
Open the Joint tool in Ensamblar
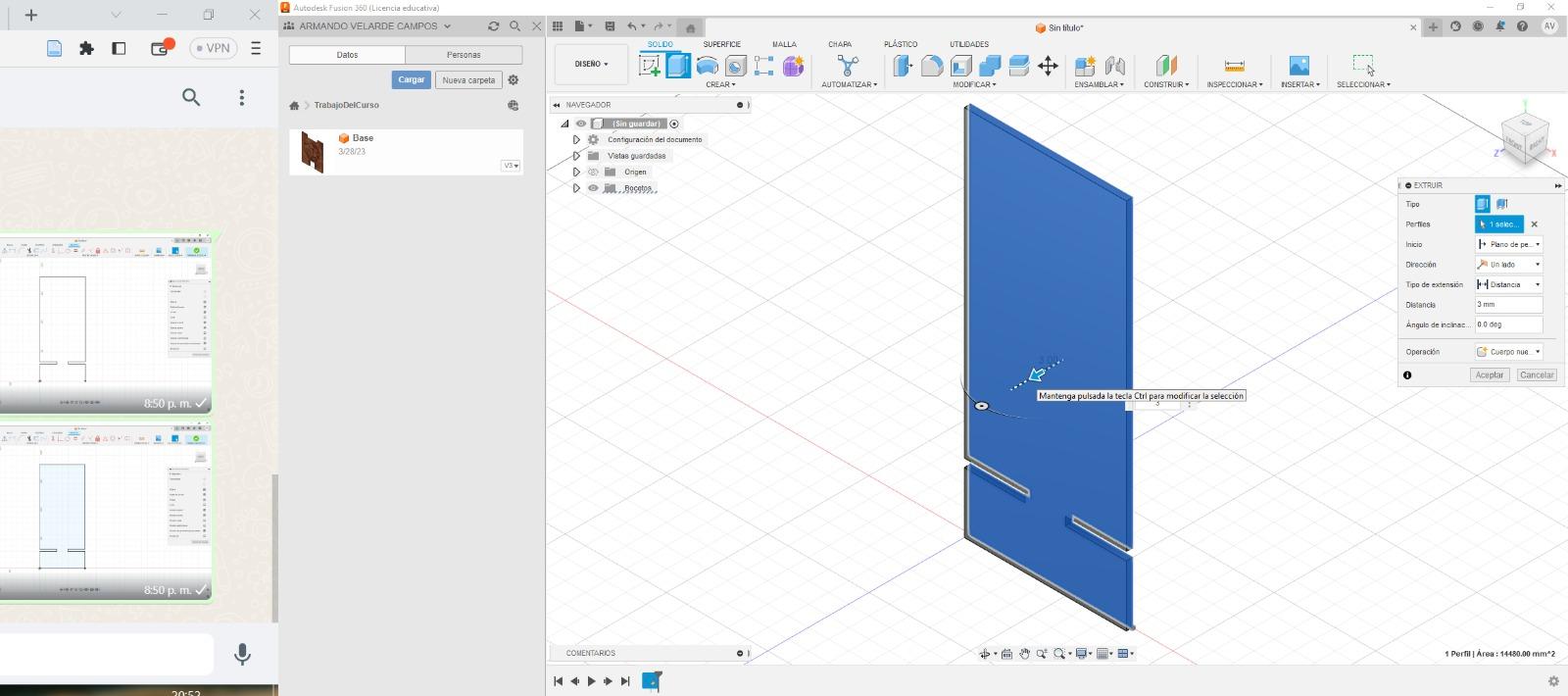(1114, 66)
